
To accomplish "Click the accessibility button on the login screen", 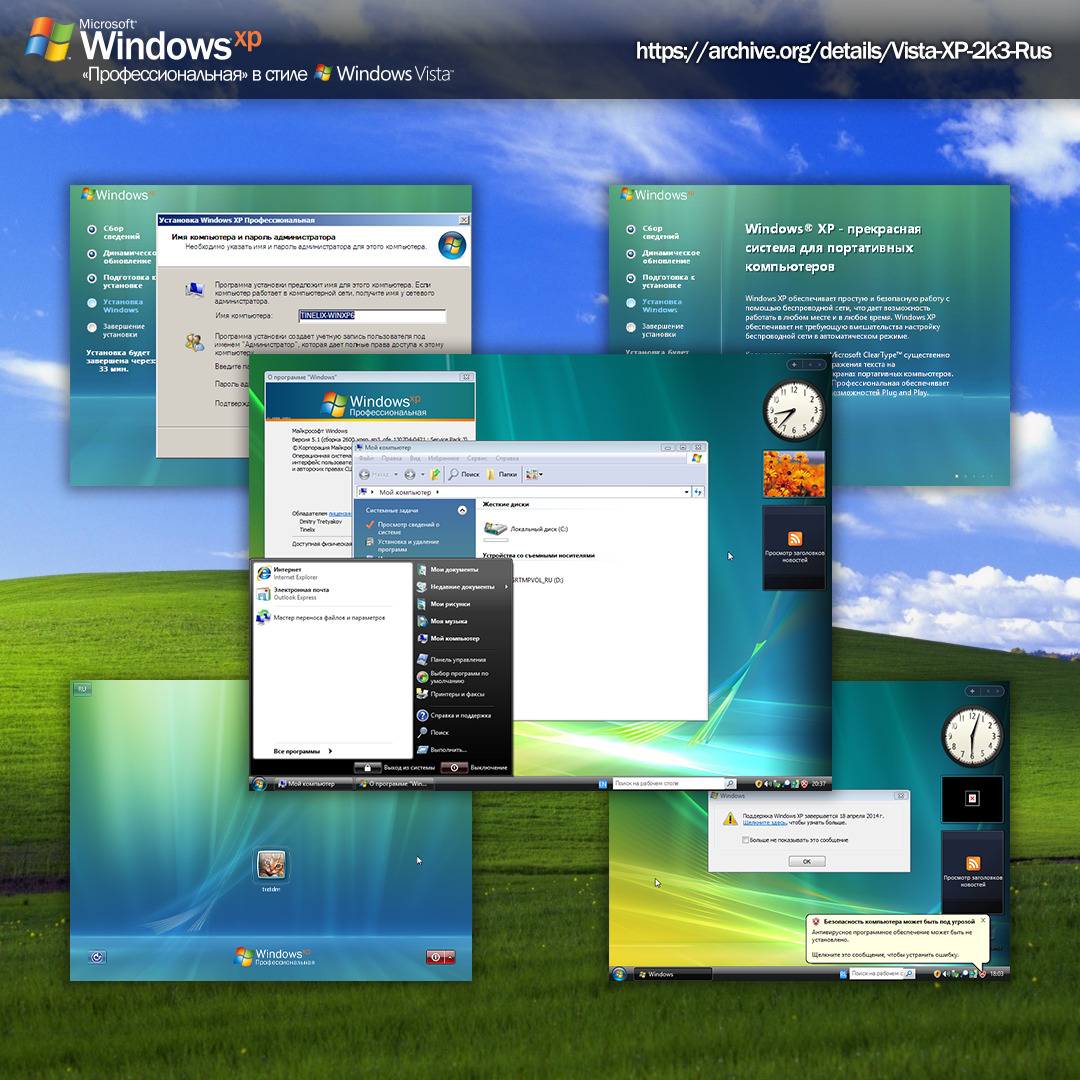I will pos(98,957).
